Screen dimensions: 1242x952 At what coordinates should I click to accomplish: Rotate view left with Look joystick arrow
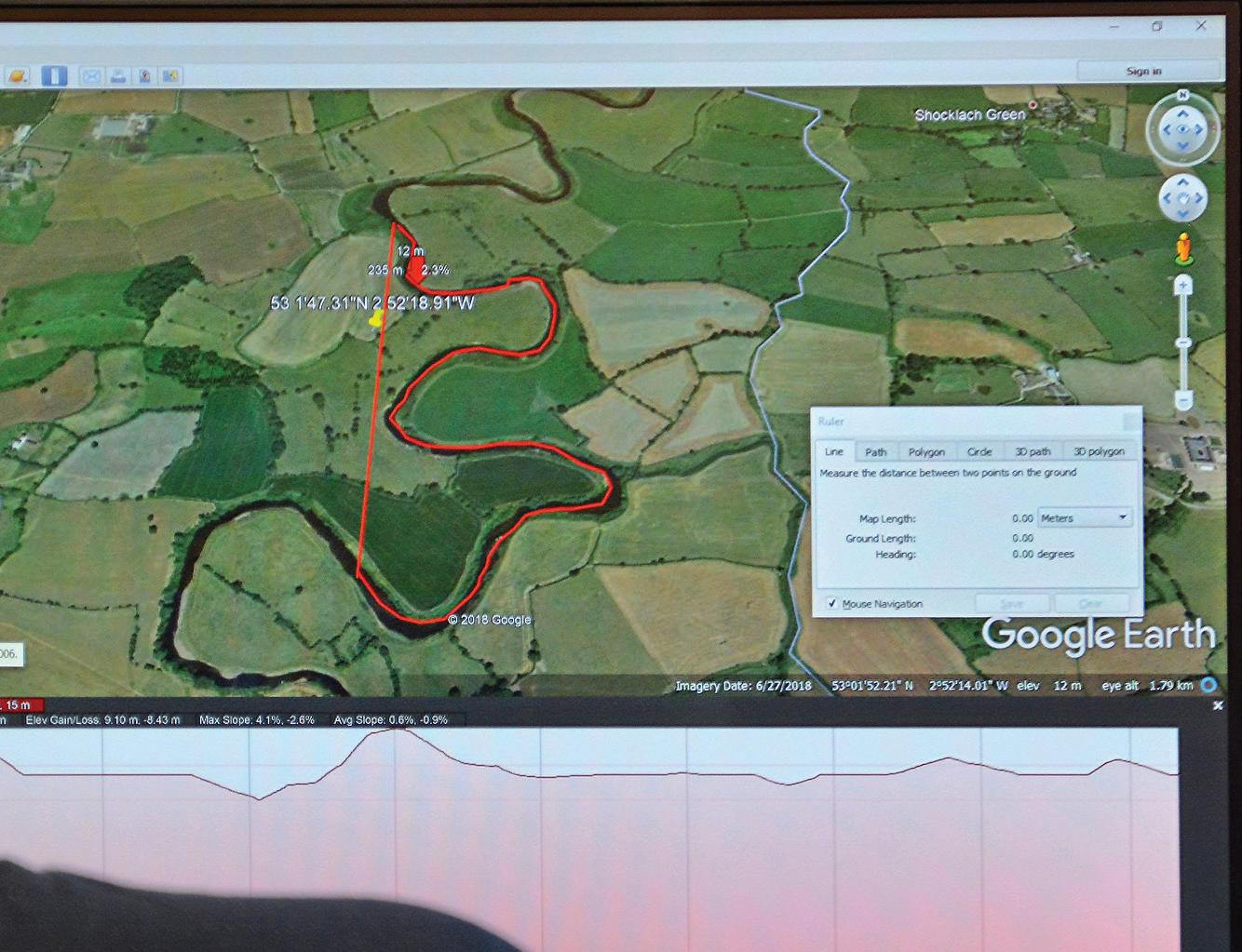tap(1166, 130)
